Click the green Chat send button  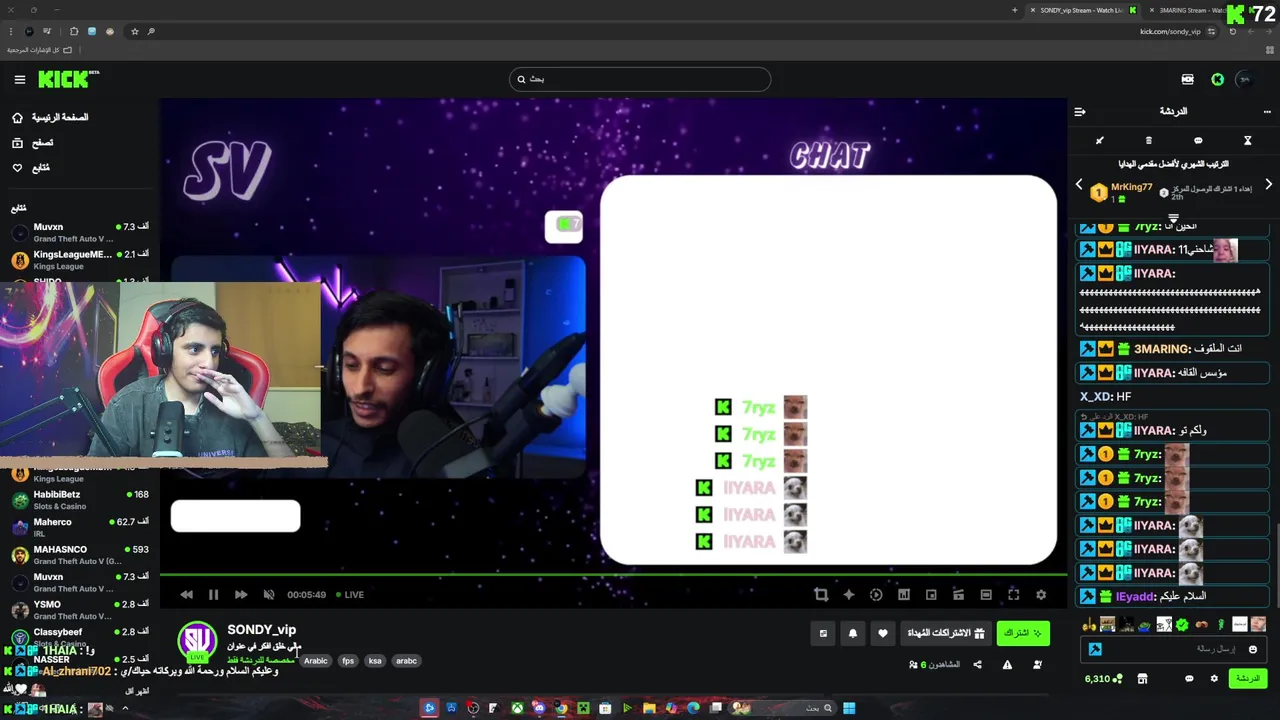[1247, 678]
